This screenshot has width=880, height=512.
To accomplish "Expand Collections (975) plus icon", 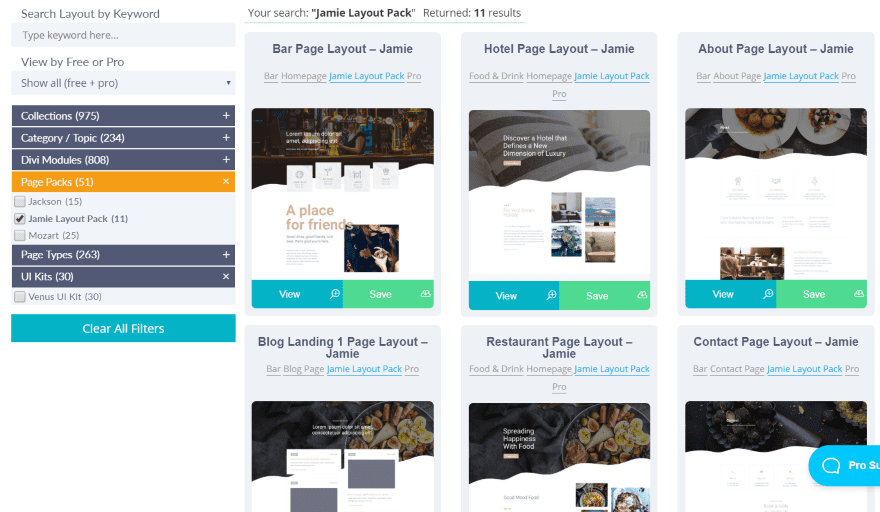I will pos(226,116).
